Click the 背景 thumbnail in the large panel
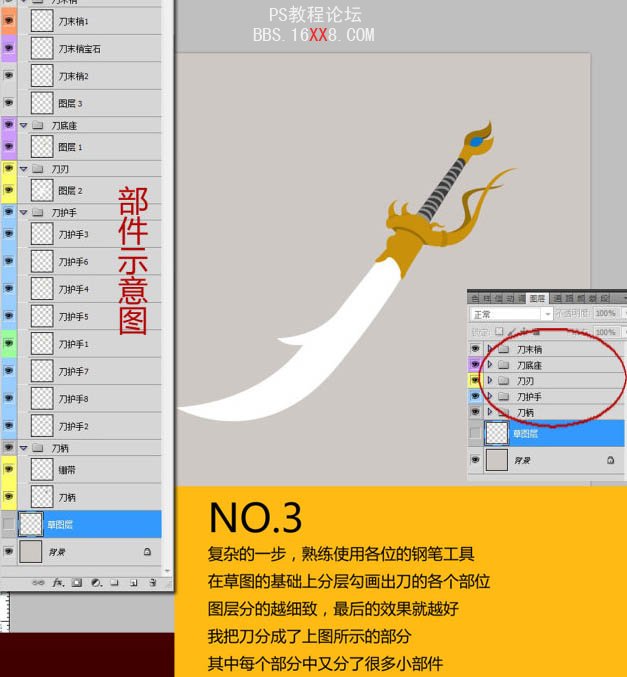 pos(31,552)
